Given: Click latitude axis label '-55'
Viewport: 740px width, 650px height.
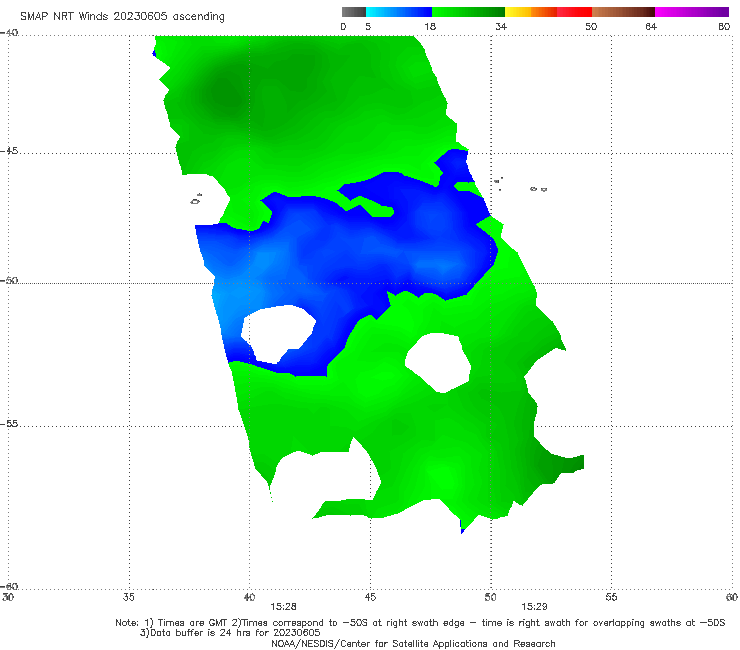Looking at the screenshot, I should (9, 423).
